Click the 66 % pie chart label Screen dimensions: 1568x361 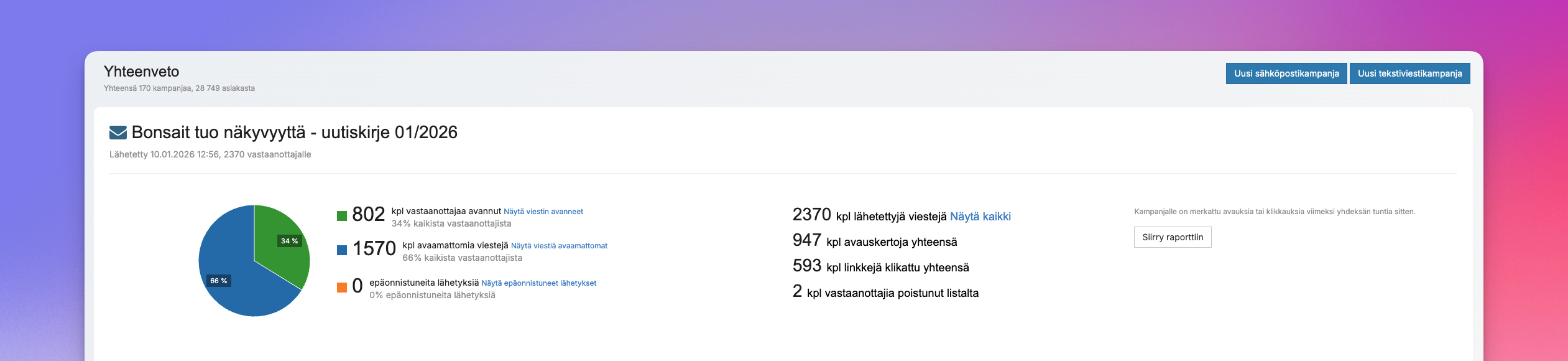pyautogui.click(x=218, y=281)
